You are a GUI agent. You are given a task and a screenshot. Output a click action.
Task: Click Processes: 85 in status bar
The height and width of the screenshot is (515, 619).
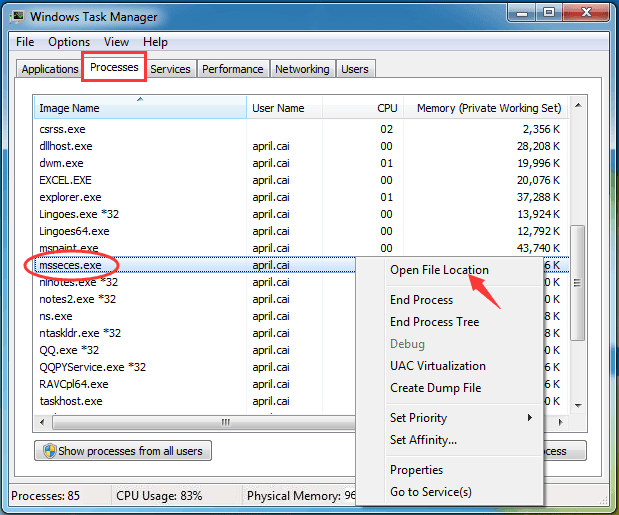[45, 496]
